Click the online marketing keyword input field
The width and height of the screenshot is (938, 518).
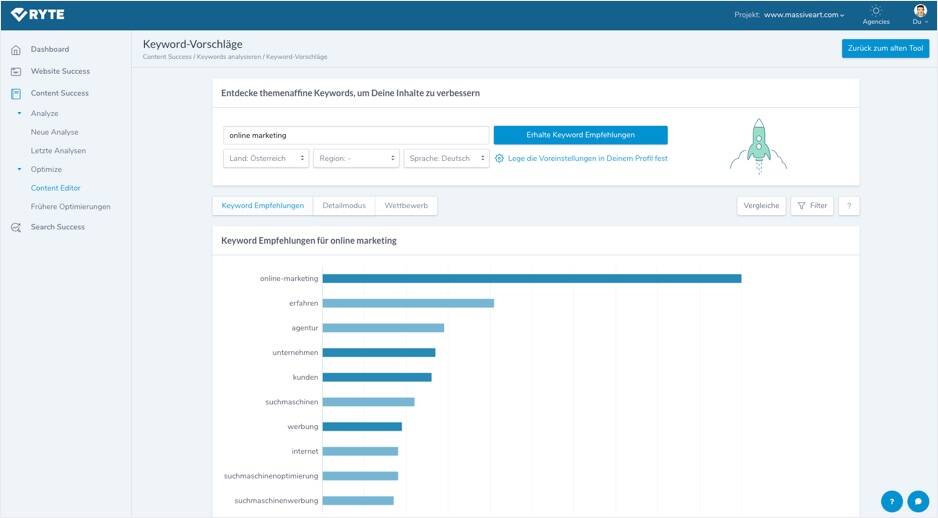(356, 135)
